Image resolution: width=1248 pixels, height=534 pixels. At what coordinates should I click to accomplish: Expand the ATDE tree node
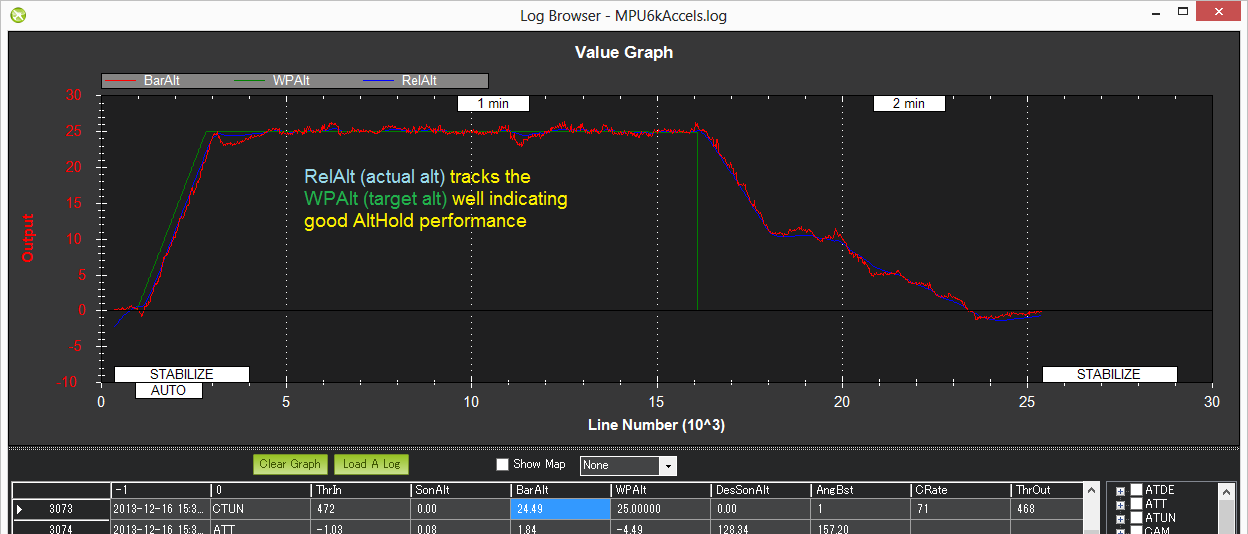coord(1120,491)
